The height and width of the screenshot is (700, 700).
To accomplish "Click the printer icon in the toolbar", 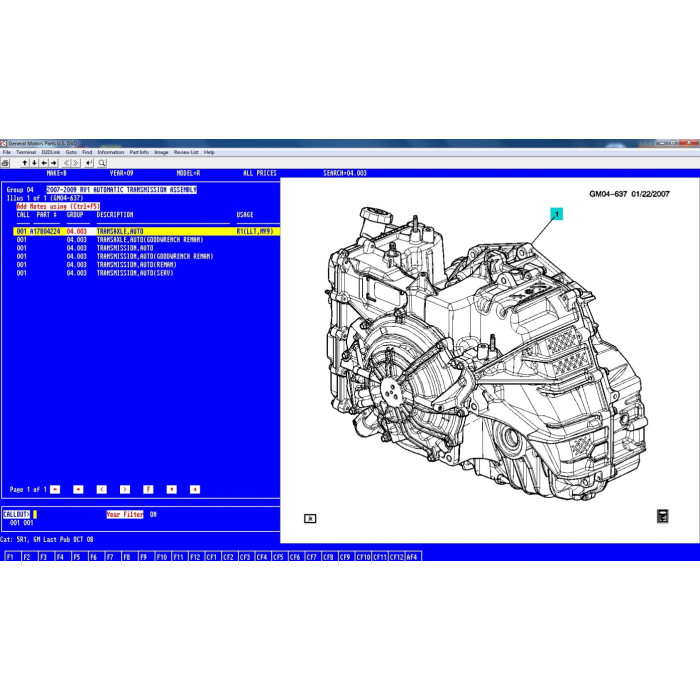I will click(x=5, y=162).
